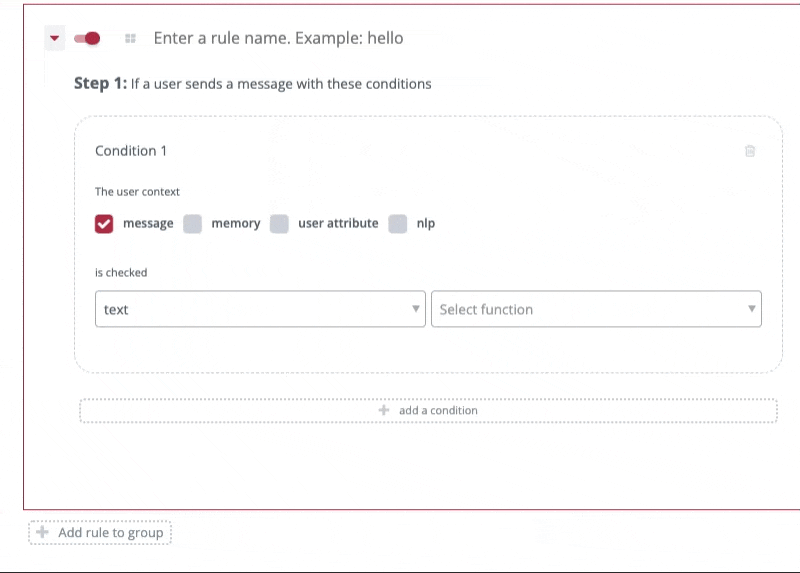
Task: Open the text dropdown
Action: click(250, 309)
